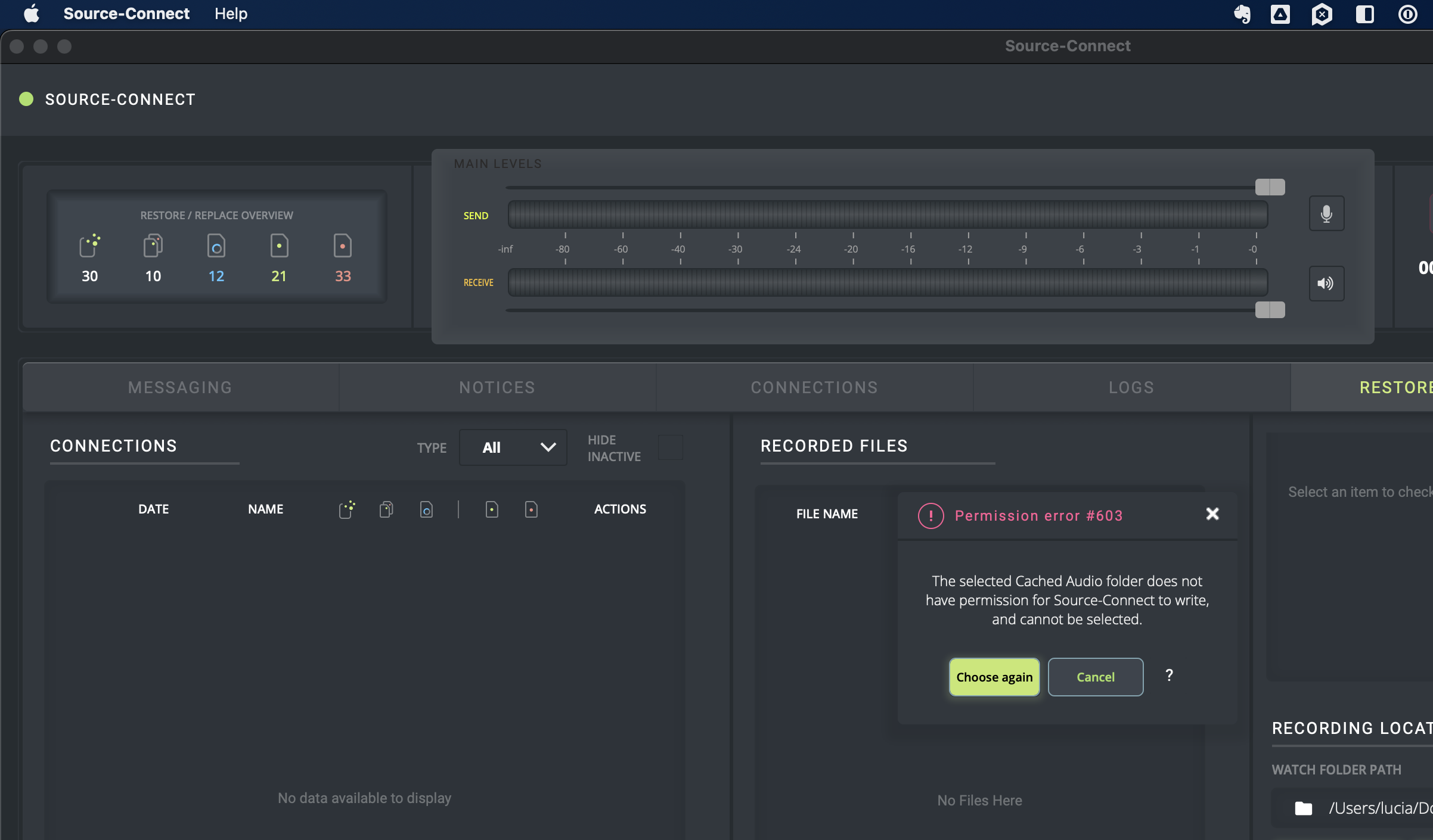Click the Choose again button
Screen dimensions: 1433x840
pyautogui.click(x=994, y=677)
